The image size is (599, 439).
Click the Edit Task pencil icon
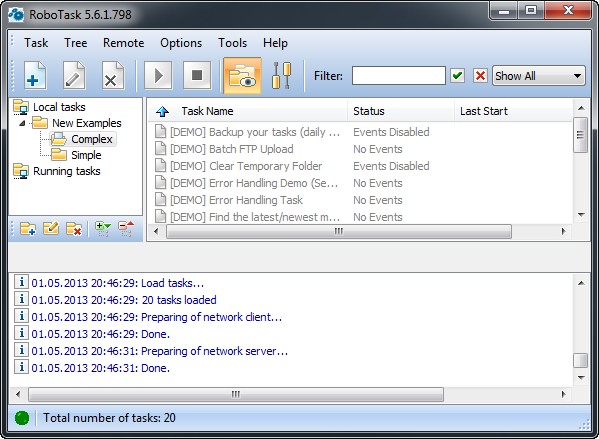pos(74,76)
